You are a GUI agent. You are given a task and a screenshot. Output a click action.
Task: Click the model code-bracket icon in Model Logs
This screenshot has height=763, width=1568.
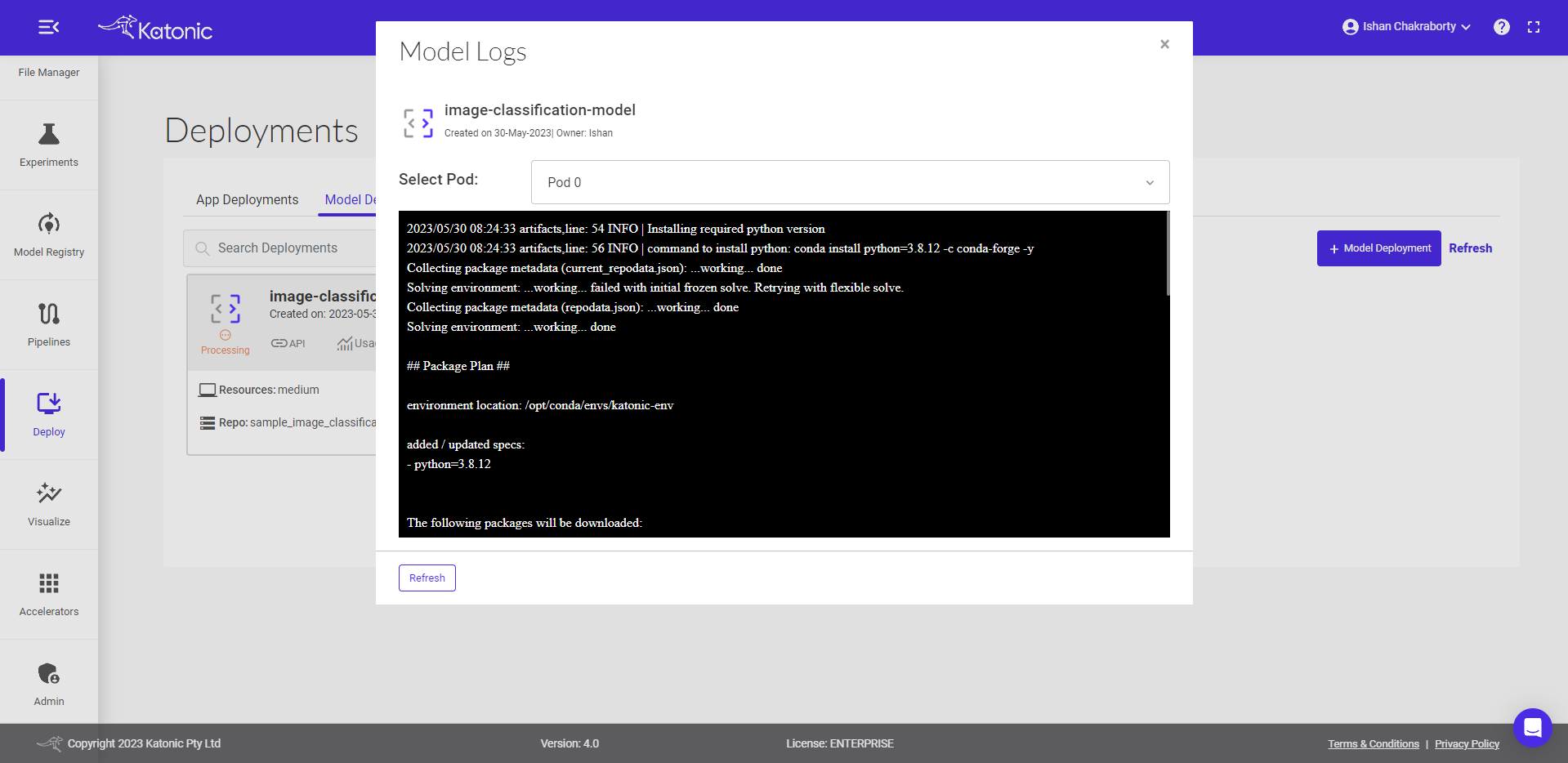418,123
